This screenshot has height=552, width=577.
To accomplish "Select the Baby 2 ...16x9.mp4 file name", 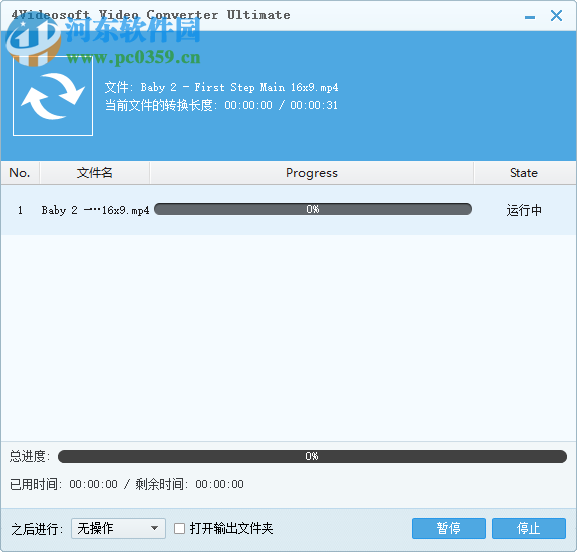I will 95,210.
